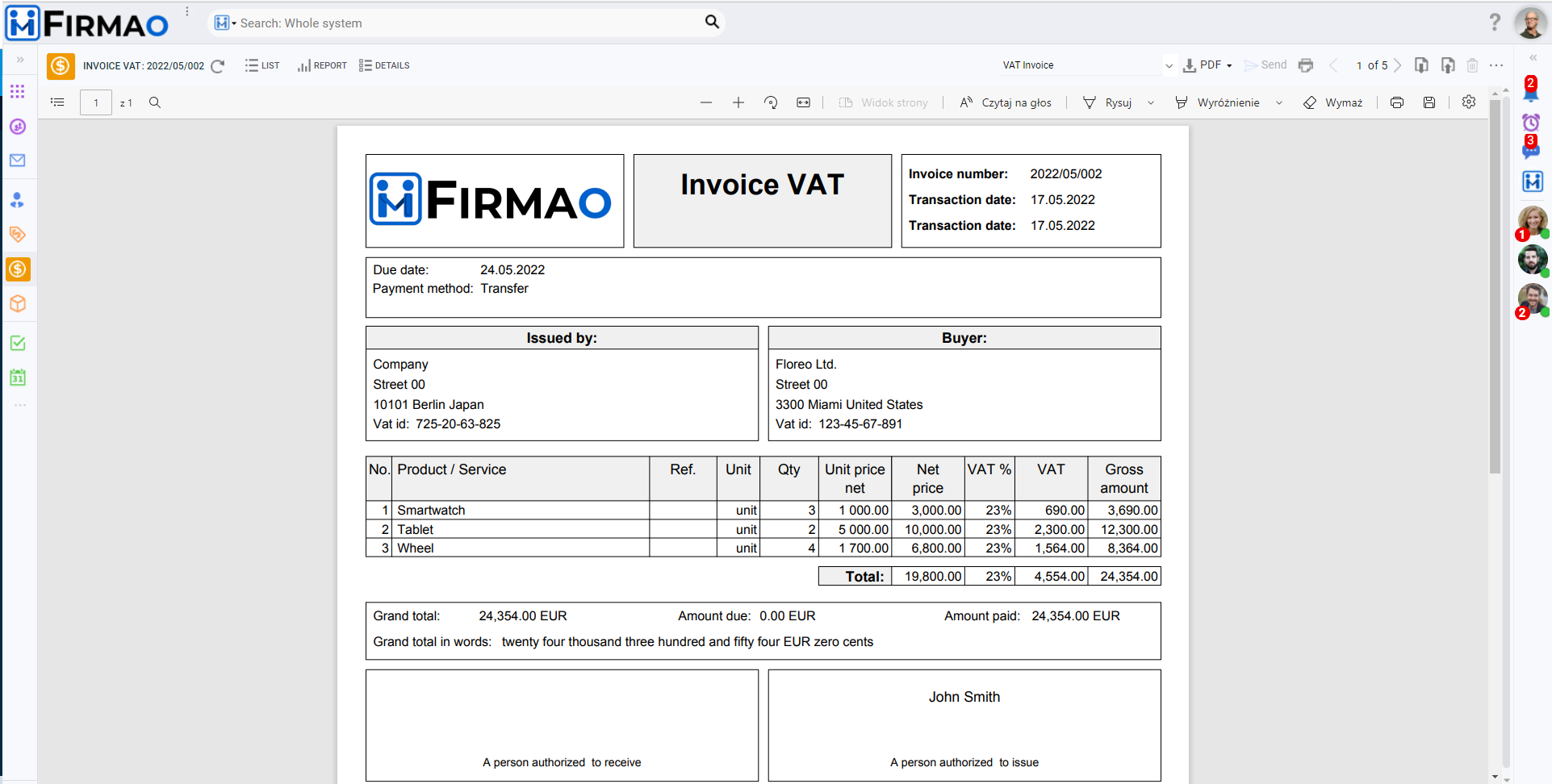The image size is (1552, 784).
Task: Open the Calendar icon in the left sidebar
Action: (x=18, y=377)
